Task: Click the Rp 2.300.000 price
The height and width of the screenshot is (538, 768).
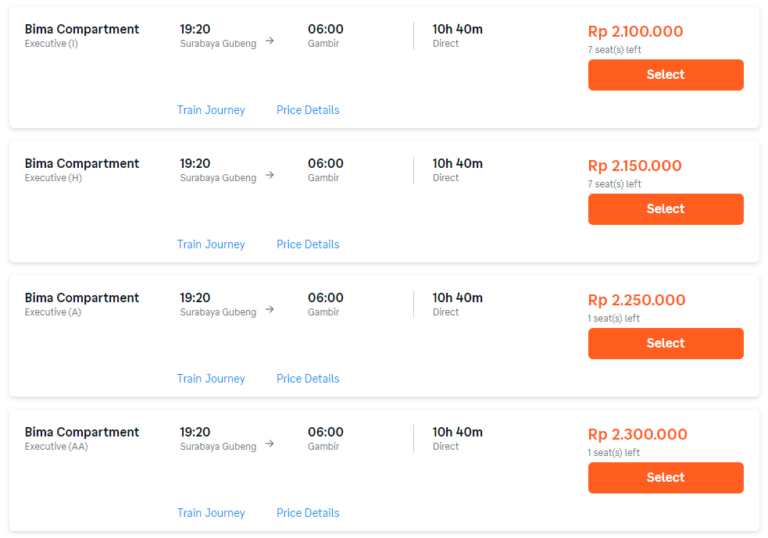Action: point(637,434)
